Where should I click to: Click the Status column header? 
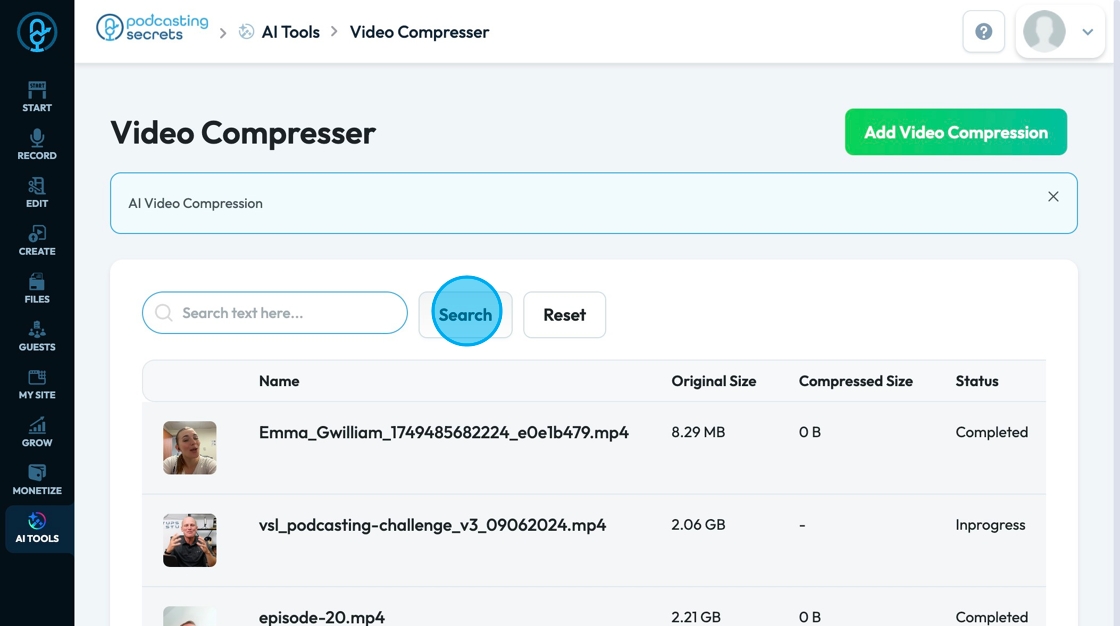(x=977, y=381)
